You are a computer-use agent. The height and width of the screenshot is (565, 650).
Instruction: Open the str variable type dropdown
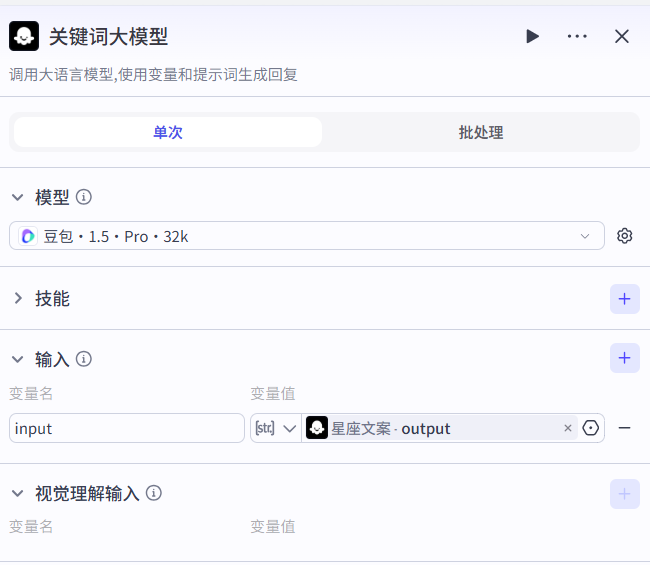point(275,428)
